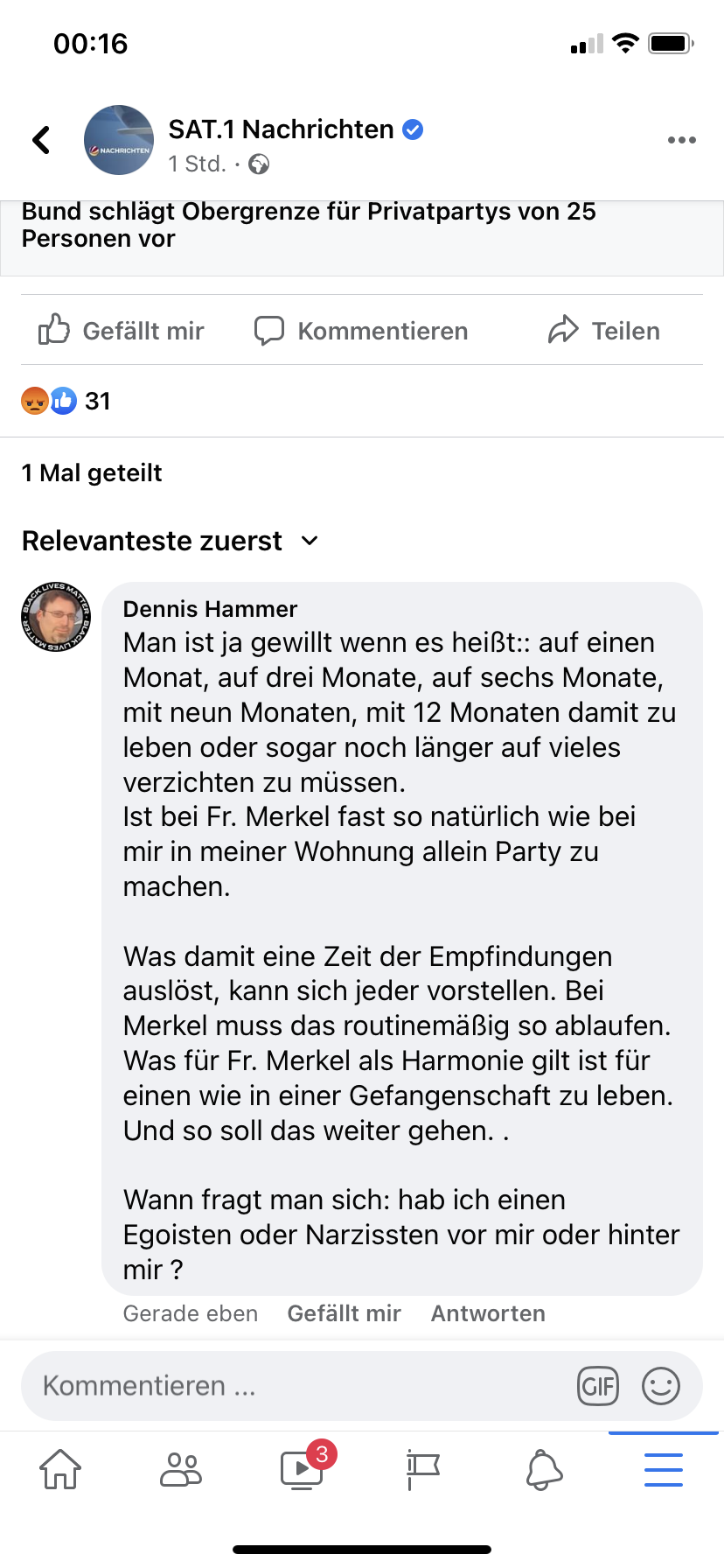The height and width of the screenshot is (1568, 724).
Task: View the reactions count 31
Action: pyautogui.click(x=66, y=401)
